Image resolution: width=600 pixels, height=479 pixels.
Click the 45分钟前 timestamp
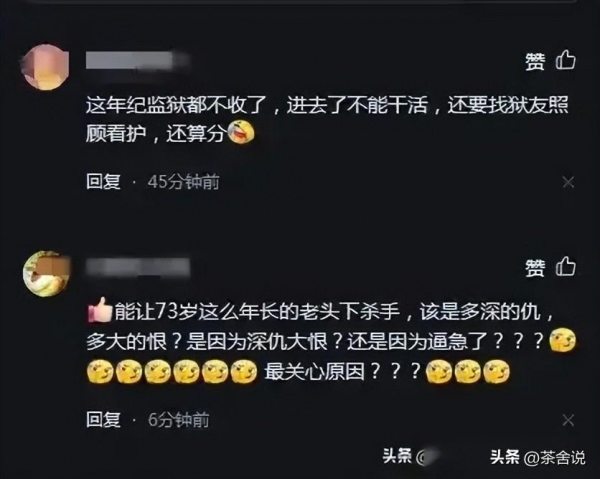[184, 182]
